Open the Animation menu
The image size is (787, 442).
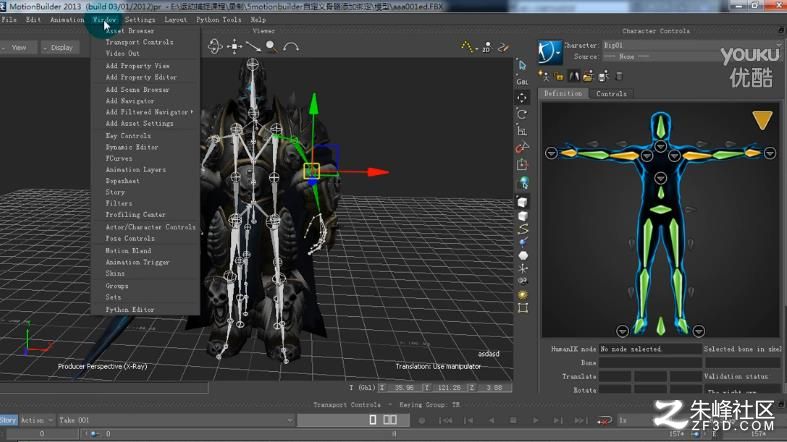pyautogui.click(x=67, y=20)
